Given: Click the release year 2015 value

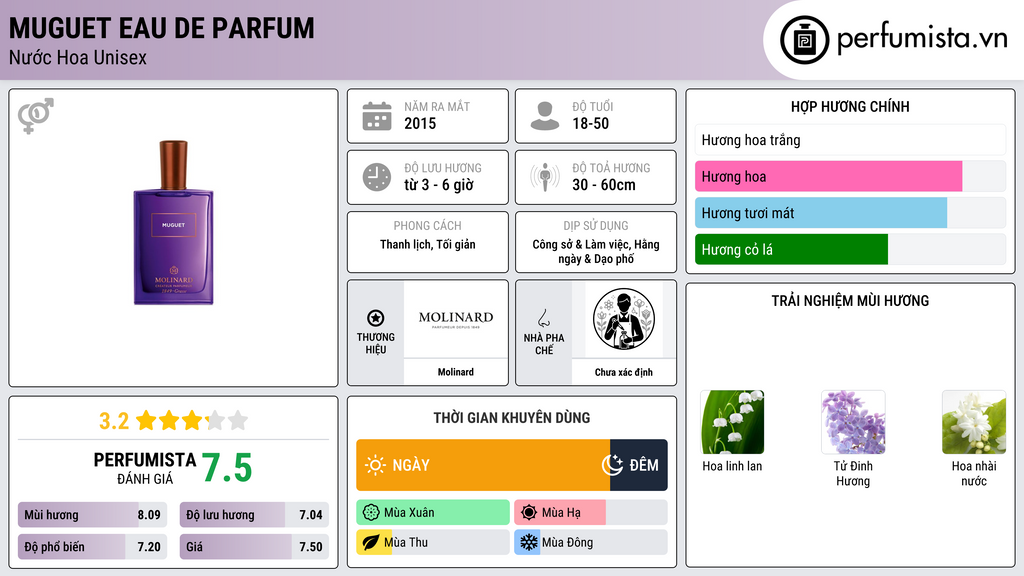Looking at the screenshot, I should [420, 123].
